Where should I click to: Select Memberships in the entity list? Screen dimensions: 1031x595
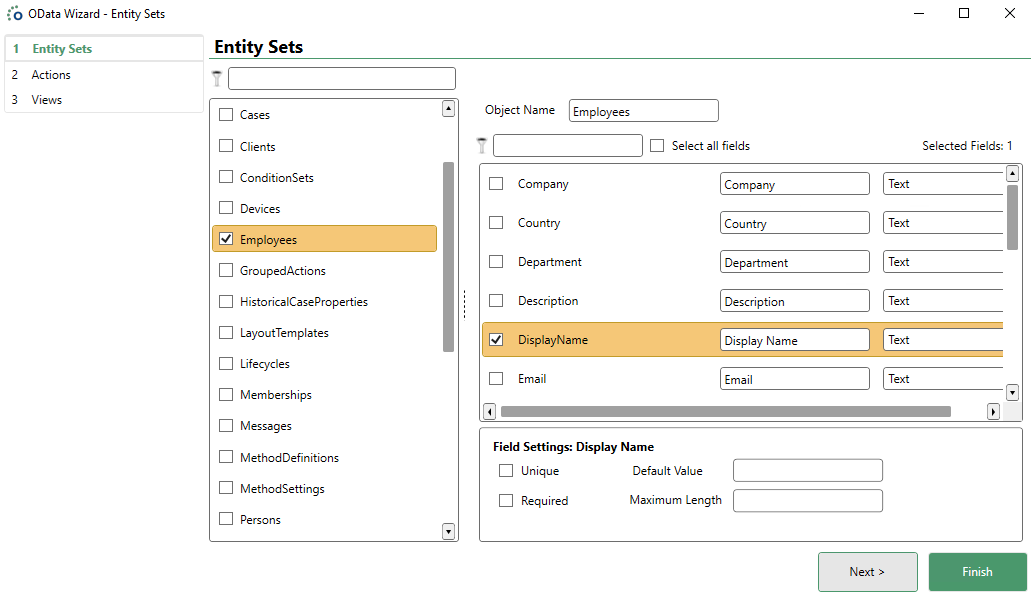click(276, 394)
